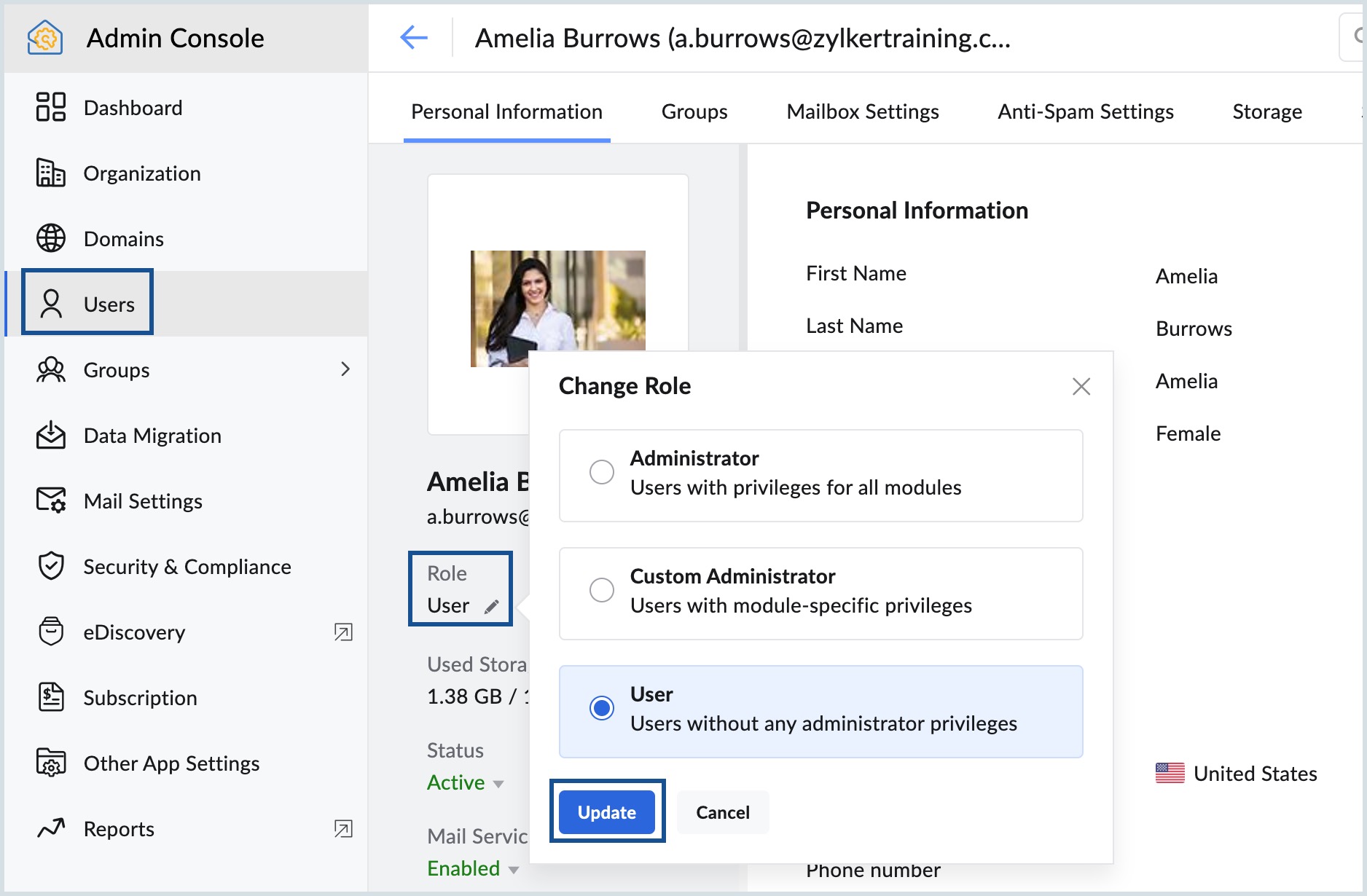This screenshot has height=896, width=1367.
Task: Switch to the Mailbox Settings tab
Action: 863,111
